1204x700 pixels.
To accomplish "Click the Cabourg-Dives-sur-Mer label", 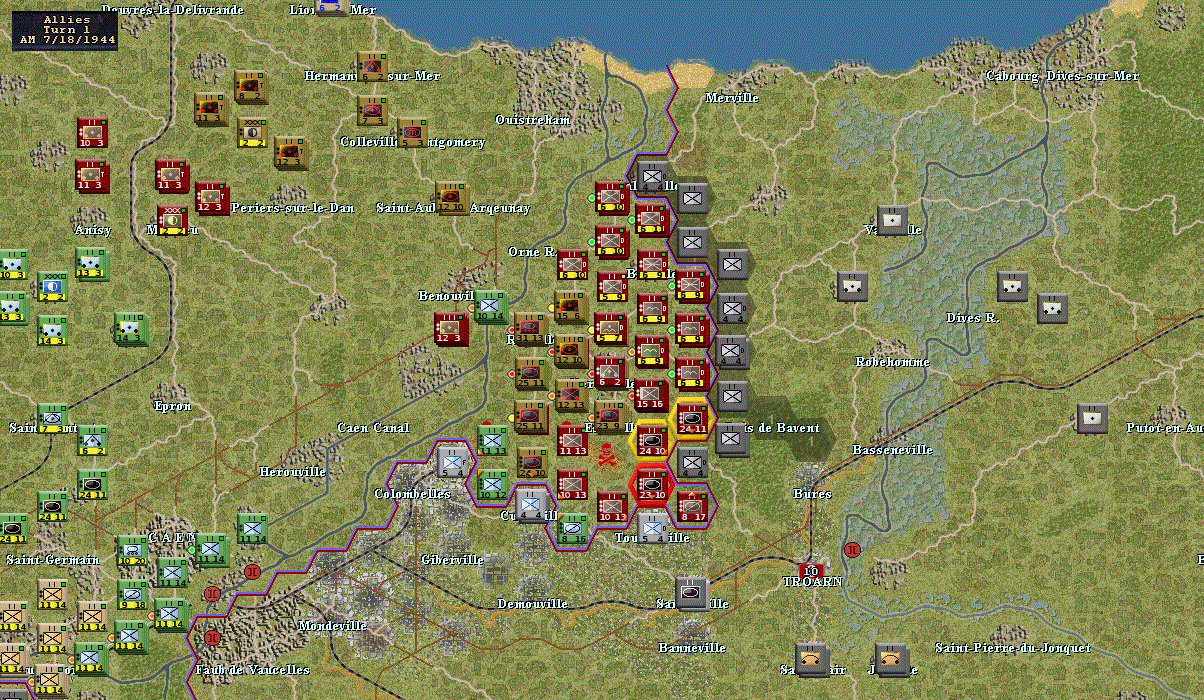I will (1062, 76).
